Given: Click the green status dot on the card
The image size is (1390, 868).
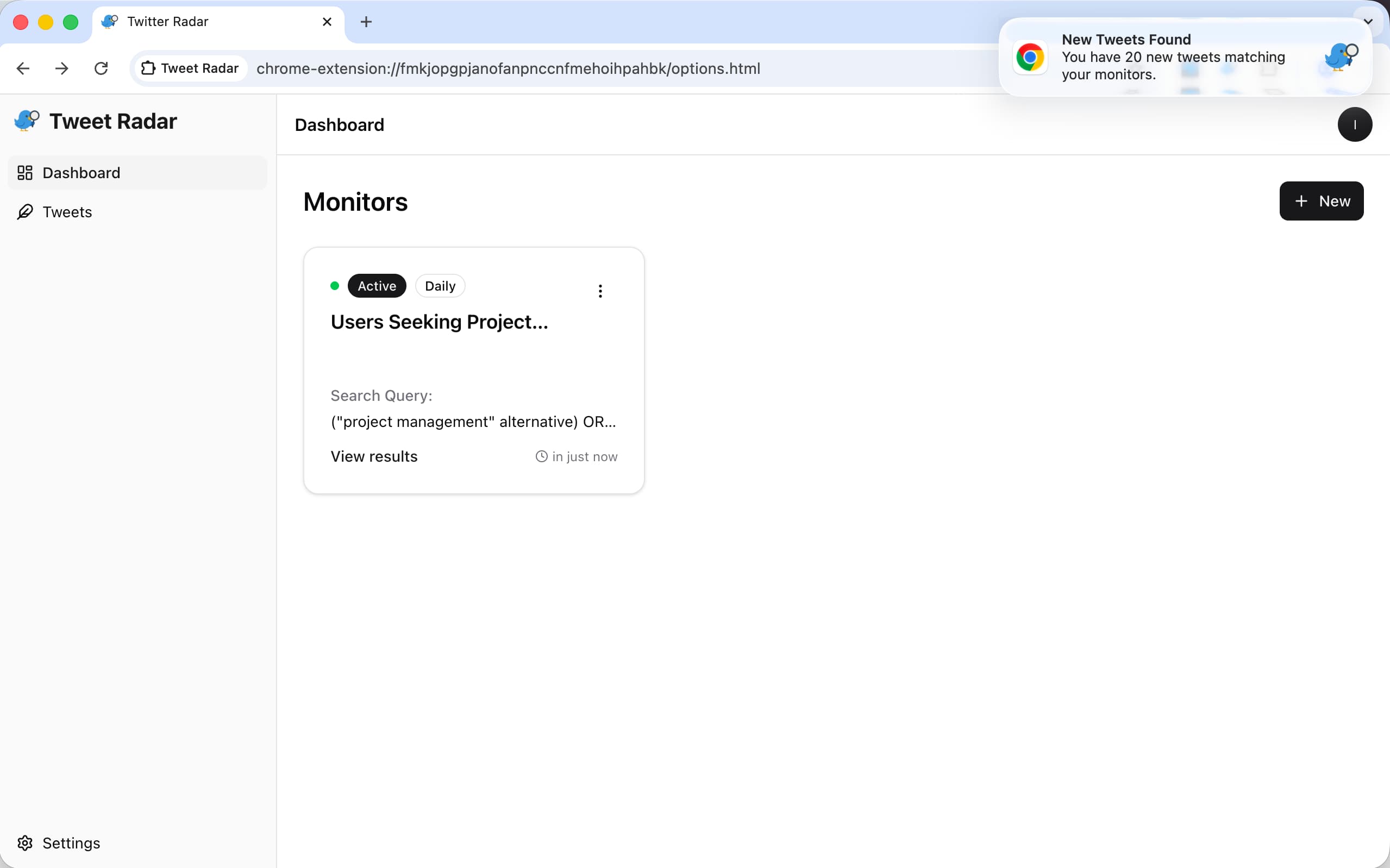Looking at the screenshot, I should point(335,286).
